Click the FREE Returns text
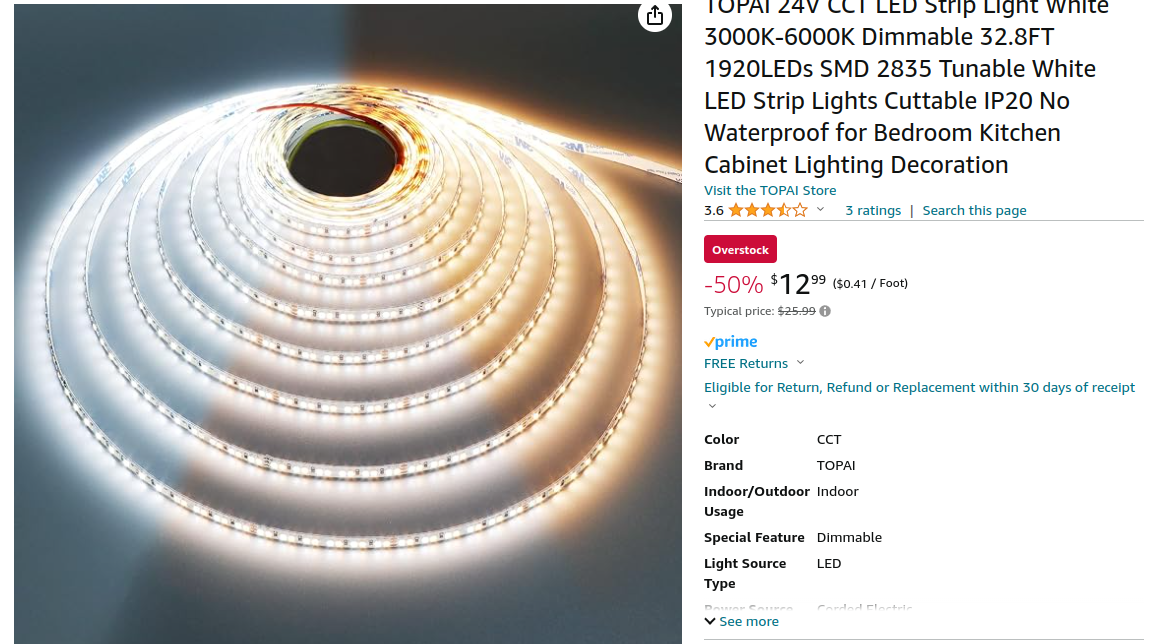 [746, 363]
